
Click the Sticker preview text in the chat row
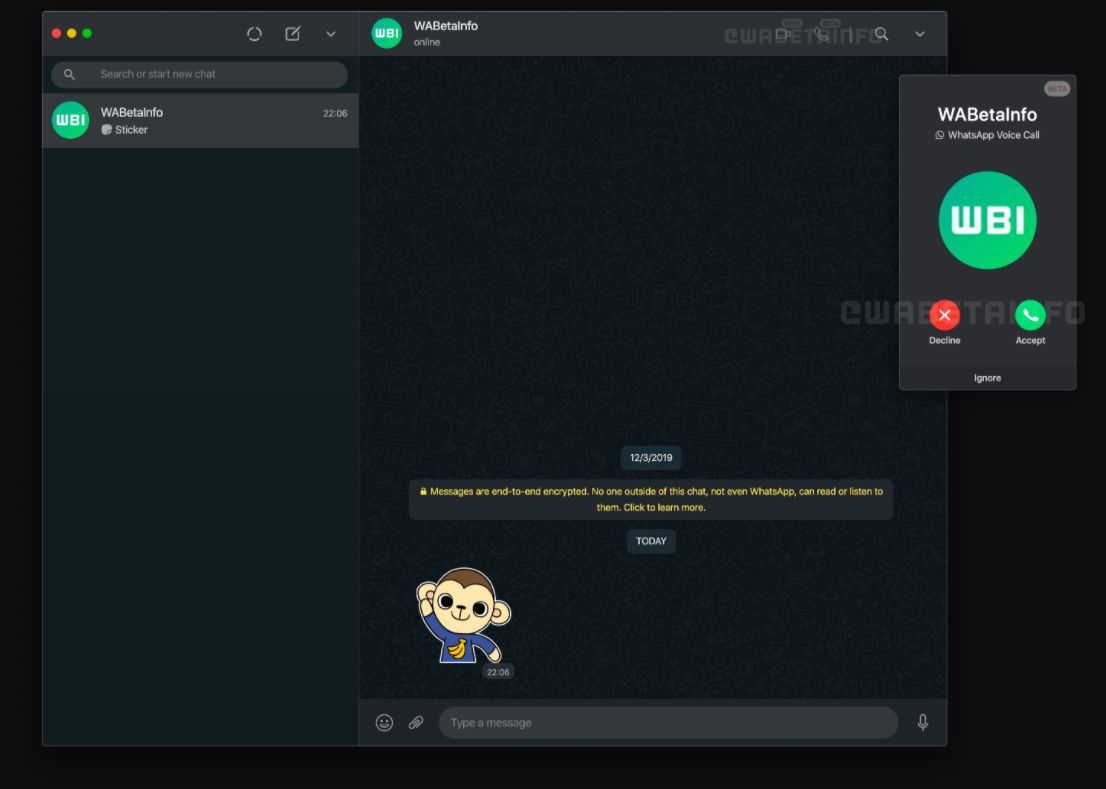pos(131,130)
